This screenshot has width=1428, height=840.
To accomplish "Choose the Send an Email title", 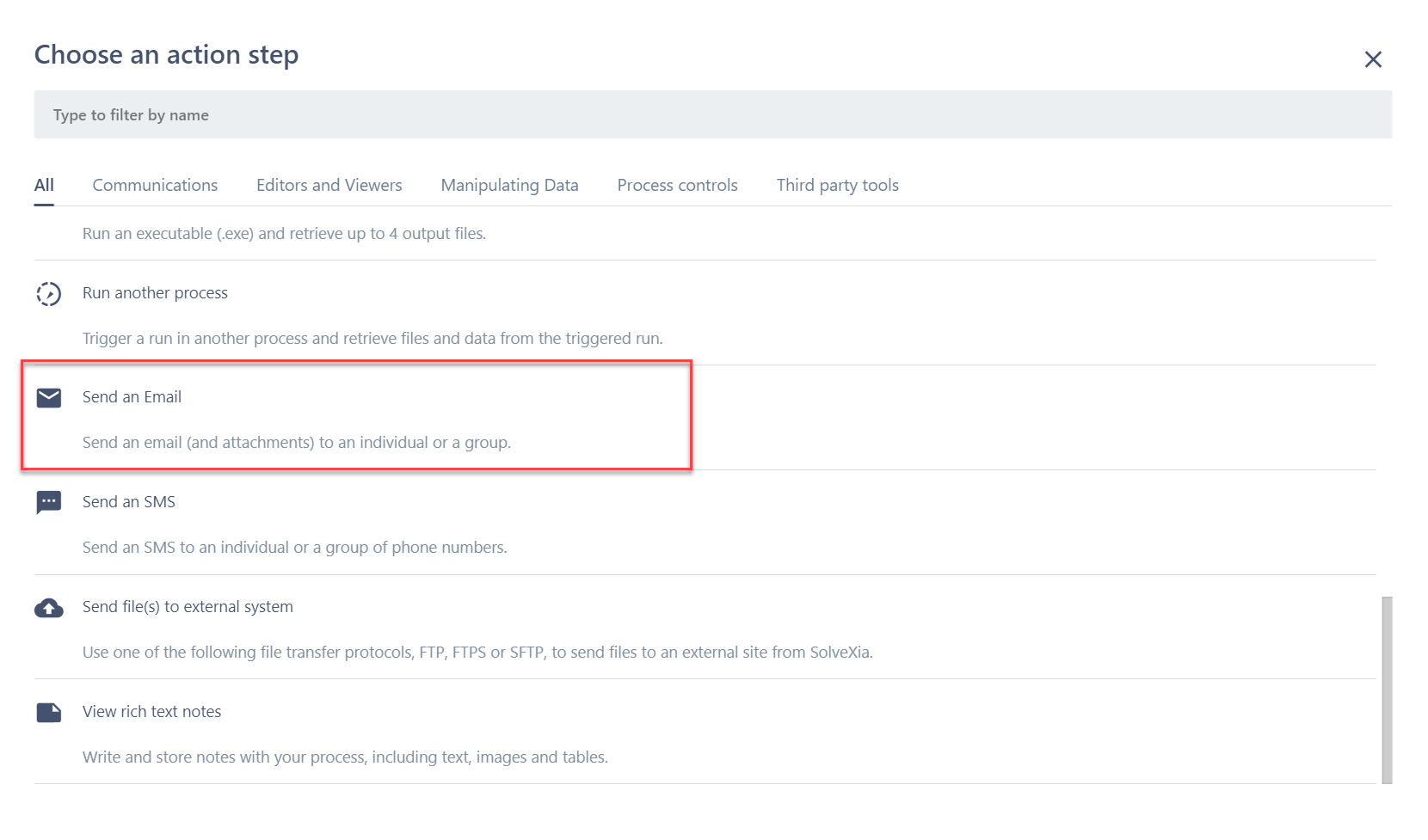I will coord(132,397).
